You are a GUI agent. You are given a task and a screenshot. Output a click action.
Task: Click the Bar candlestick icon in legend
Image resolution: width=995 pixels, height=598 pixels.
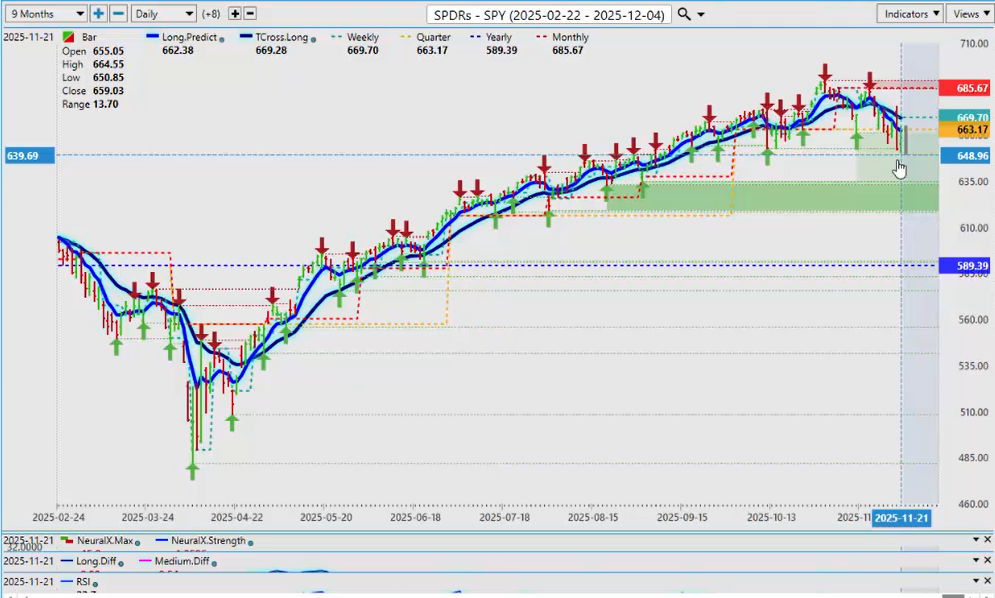point(68,37)
